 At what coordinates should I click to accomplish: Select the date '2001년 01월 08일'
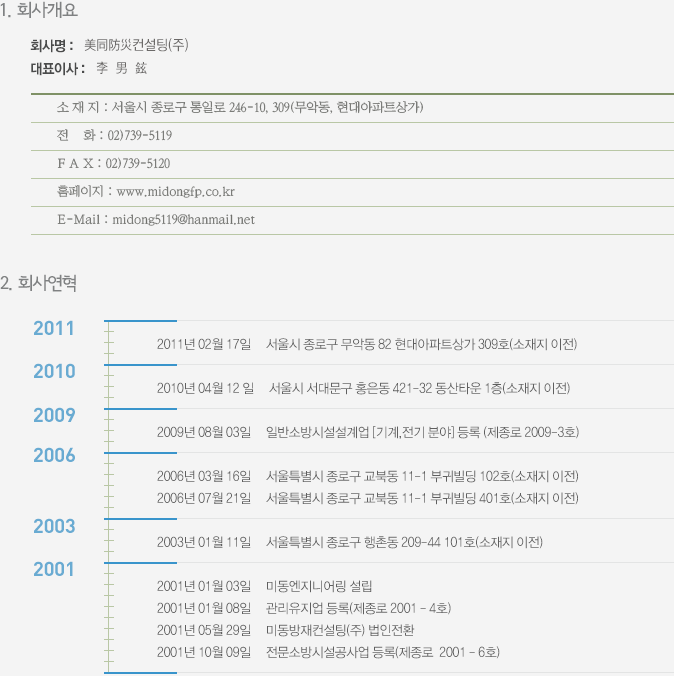click(x=204, y=608)
